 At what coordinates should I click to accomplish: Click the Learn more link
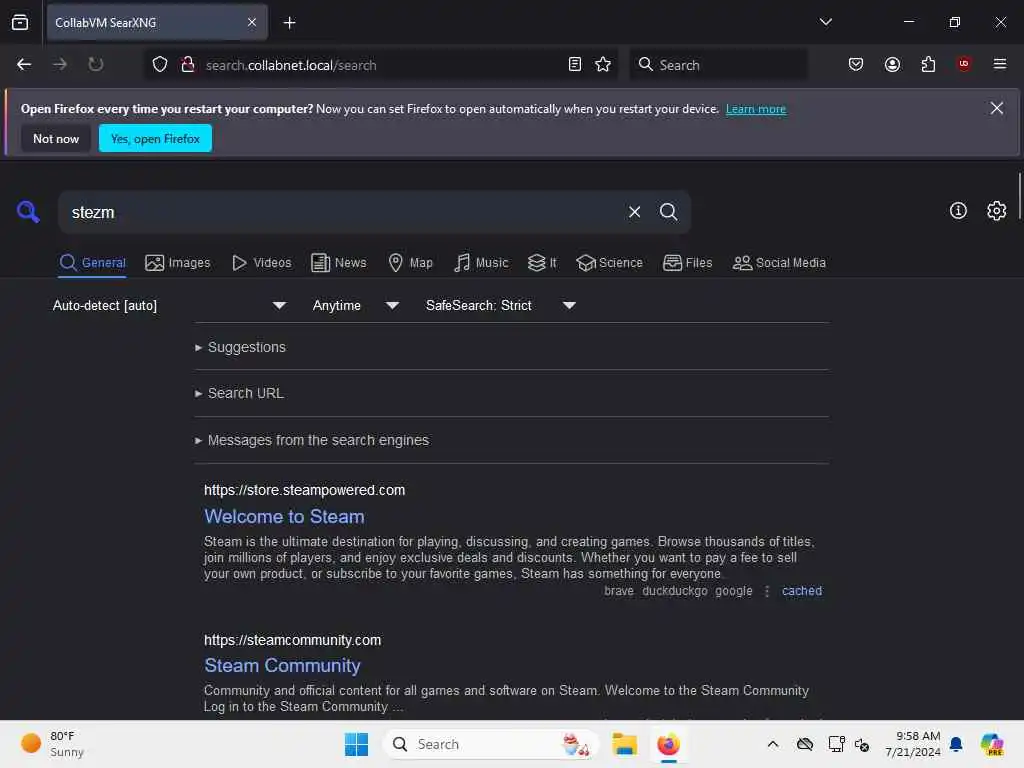click(756, 109)
